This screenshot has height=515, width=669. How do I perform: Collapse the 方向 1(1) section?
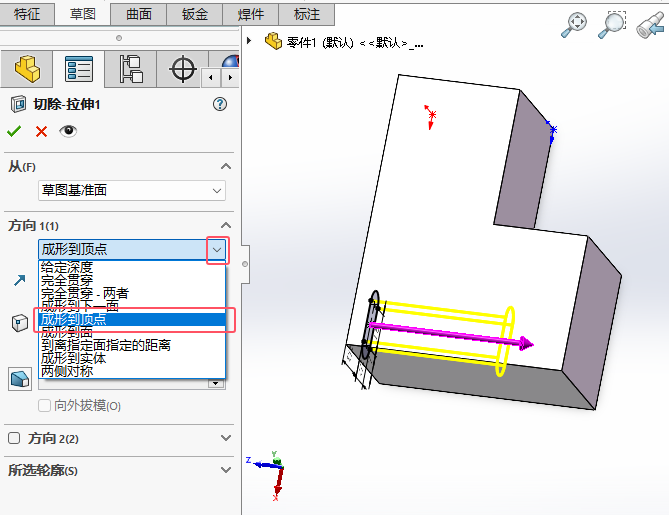pos(226,225)
